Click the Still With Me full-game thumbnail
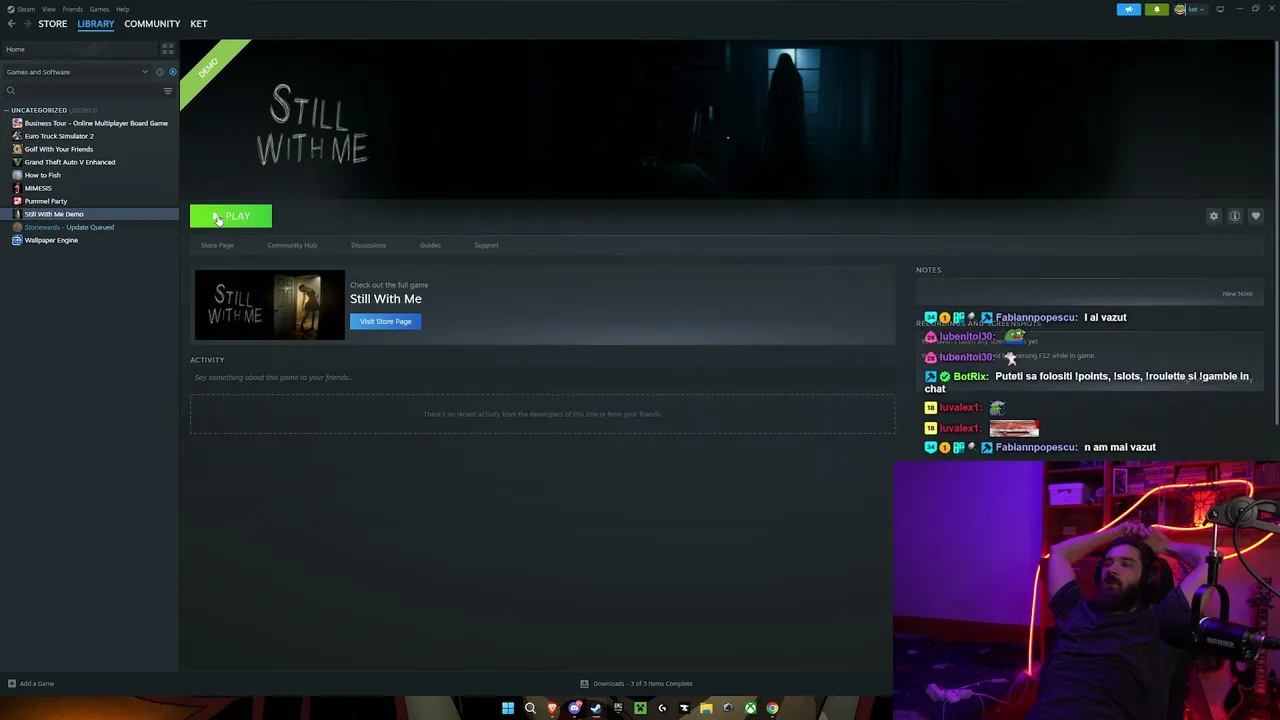The image size is (1280, 720). point(269,305)
